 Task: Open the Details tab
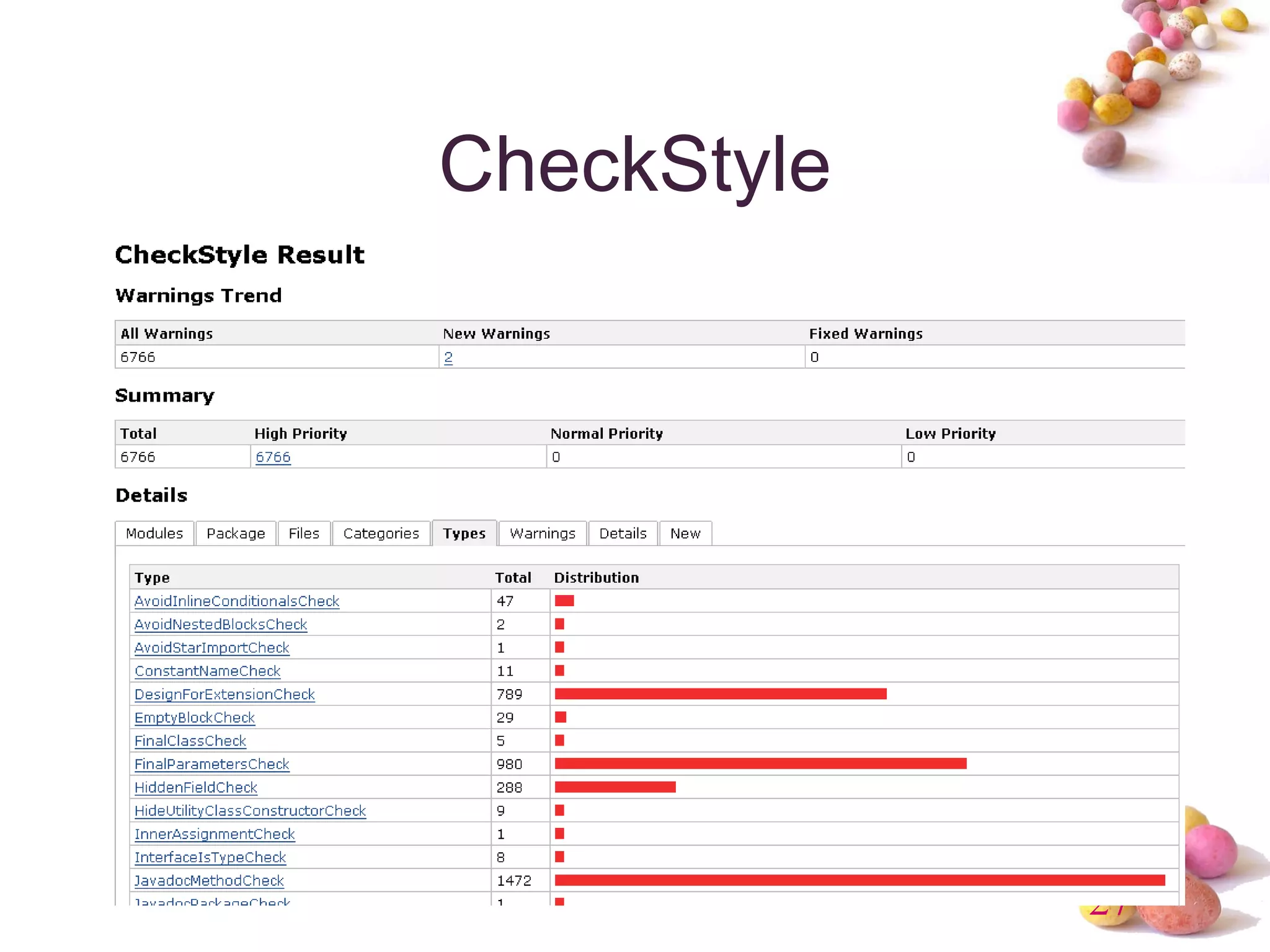[623, 533]
